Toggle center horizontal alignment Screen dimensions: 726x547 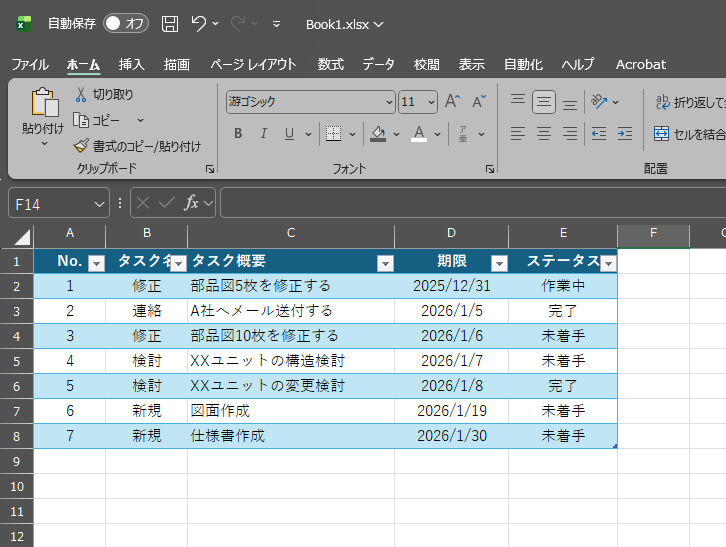pyautogui.click(x=544, y=133)
